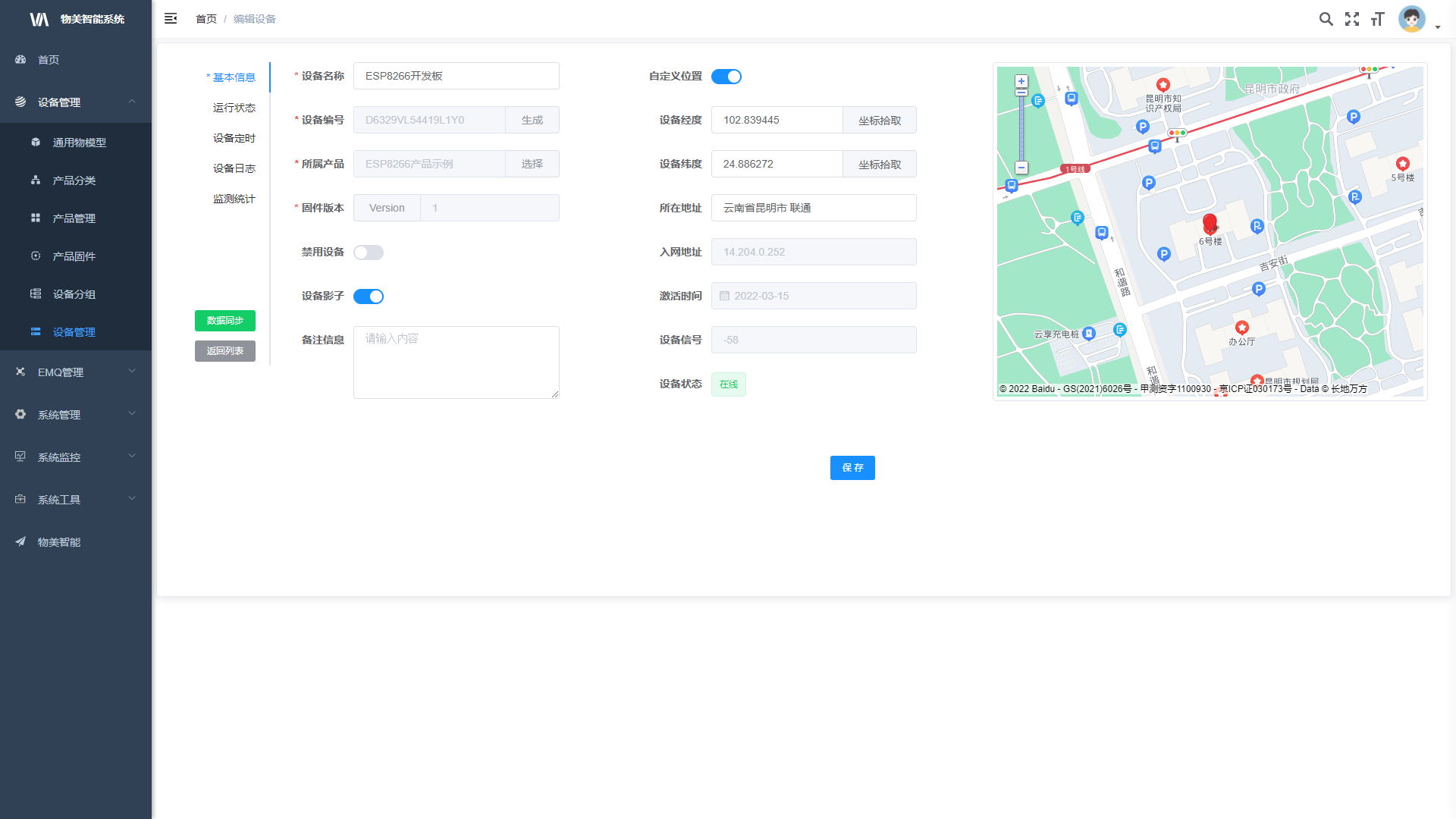The image size is (1456, 819).
Task: Click the map zoom-out minus button
Action: pyautogui.click(x=1021, y=168)
